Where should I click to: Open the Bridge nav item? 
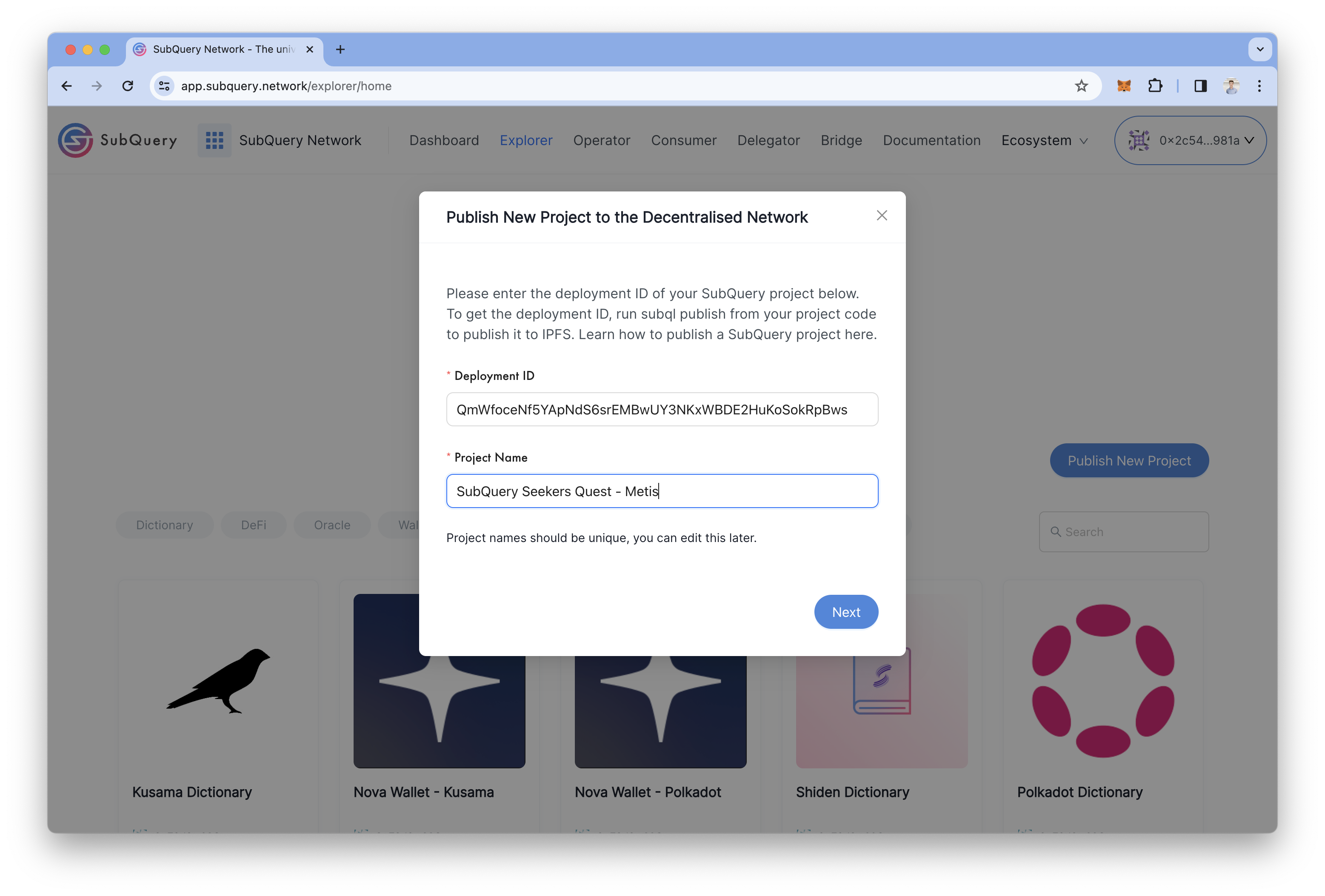click(x=841, y=140)
